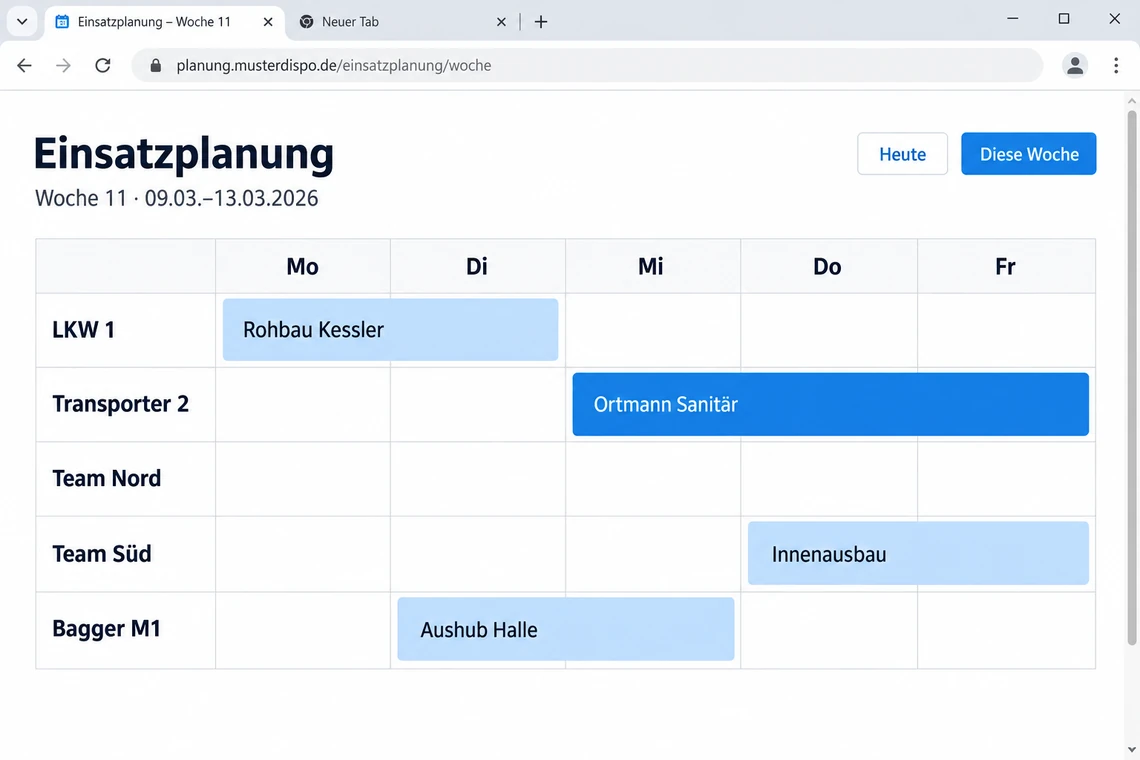The width and height of the screenshot is (1140, 760).
Task: Close the Neuer Tab tab
Action: 501,22
